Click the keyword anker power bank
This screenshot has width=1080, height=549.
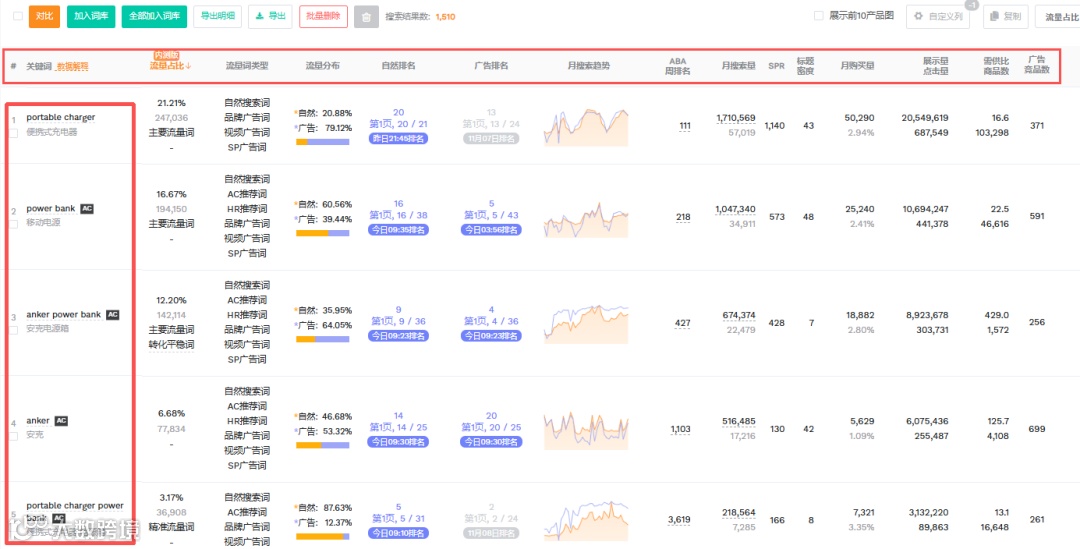[63, 315]
